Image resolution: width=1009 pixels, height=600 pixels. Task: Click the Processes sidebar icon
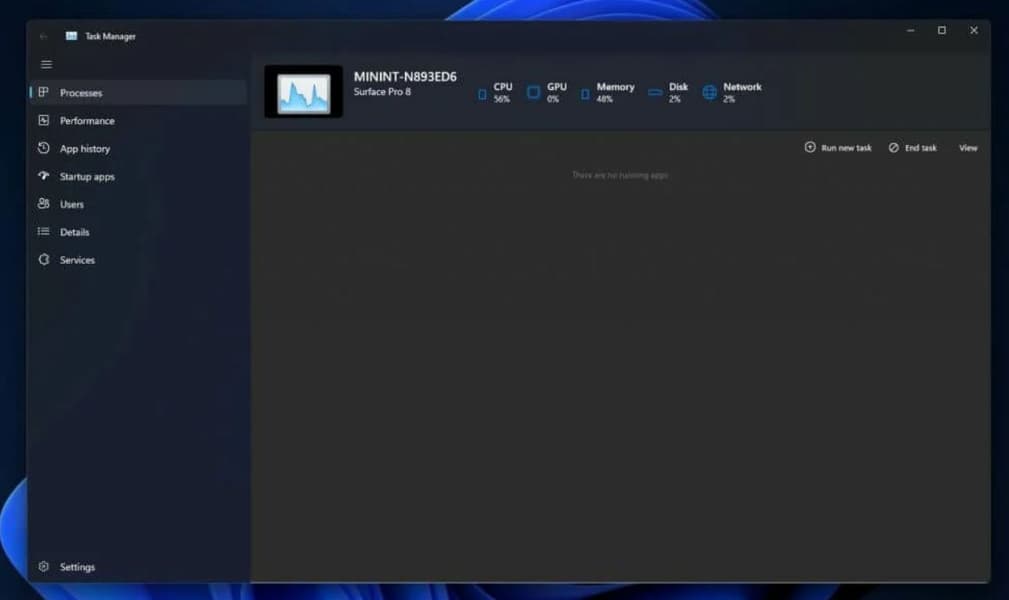tap(43, 92)
